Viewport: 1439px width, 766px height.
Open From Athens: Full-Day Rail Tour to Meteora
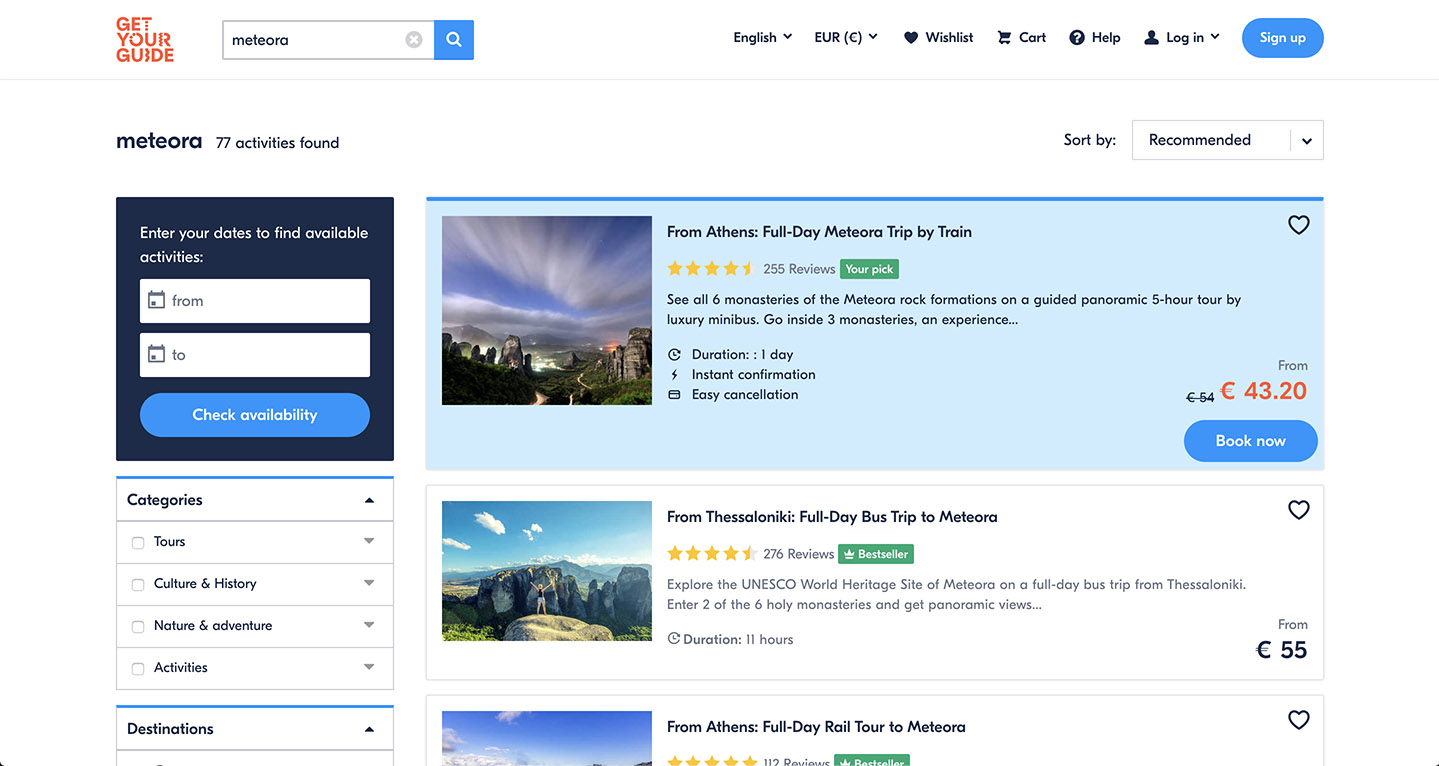coord(816,727)
